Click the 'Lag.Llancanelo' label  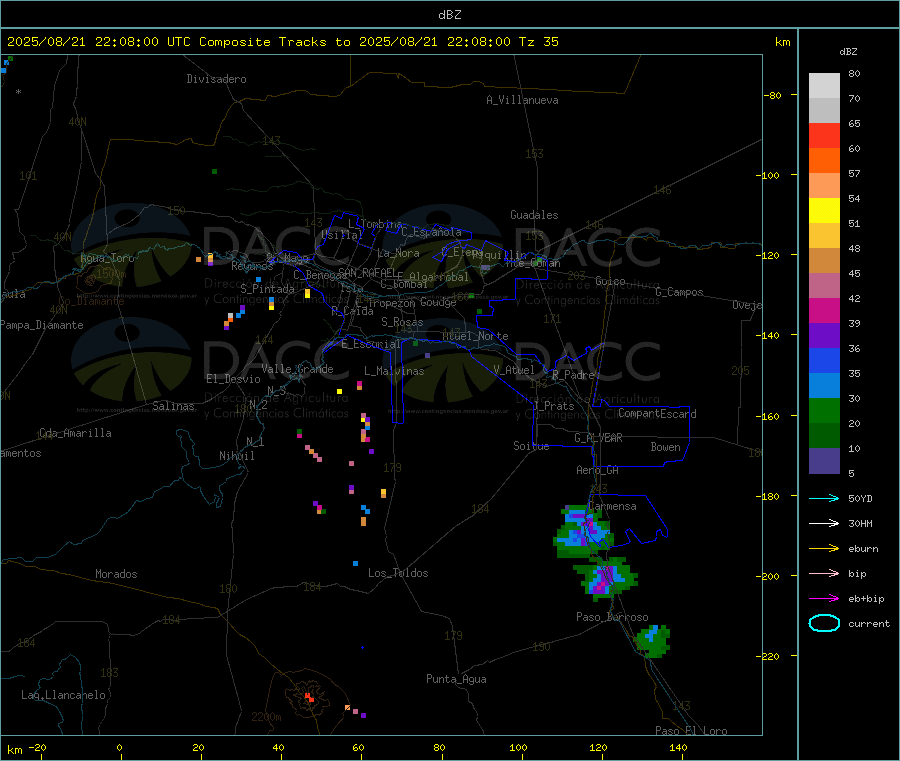click(x=64, y=695)
